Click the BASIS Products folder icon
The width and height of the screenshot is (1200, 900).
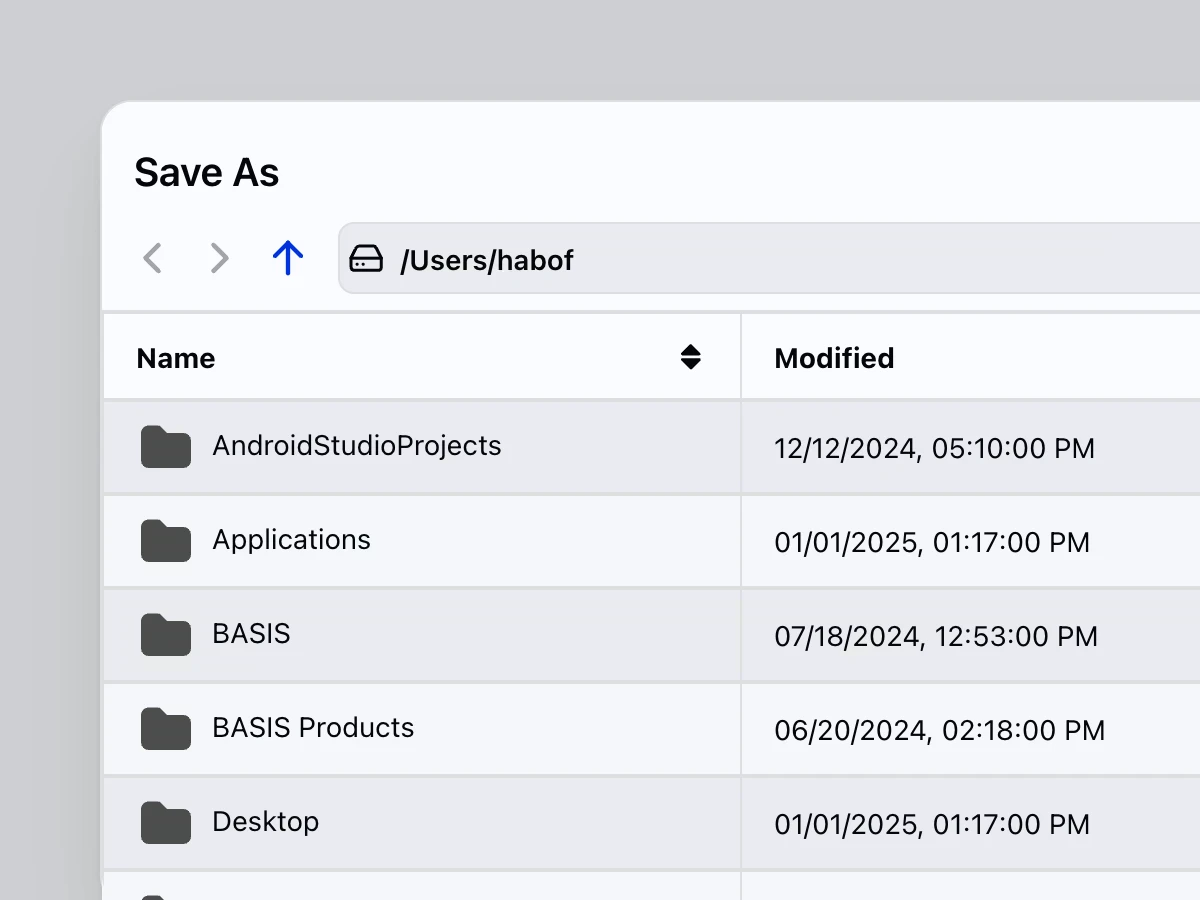pos(165,729)
